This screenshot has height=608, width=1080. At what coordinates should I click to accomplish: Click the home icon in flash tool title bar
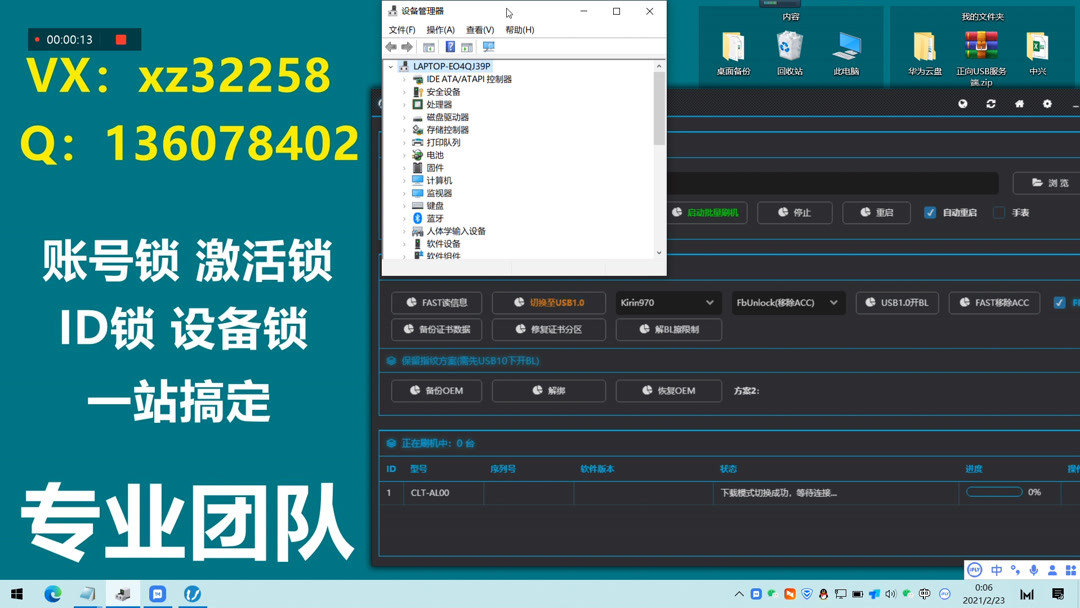[1018, 103]
